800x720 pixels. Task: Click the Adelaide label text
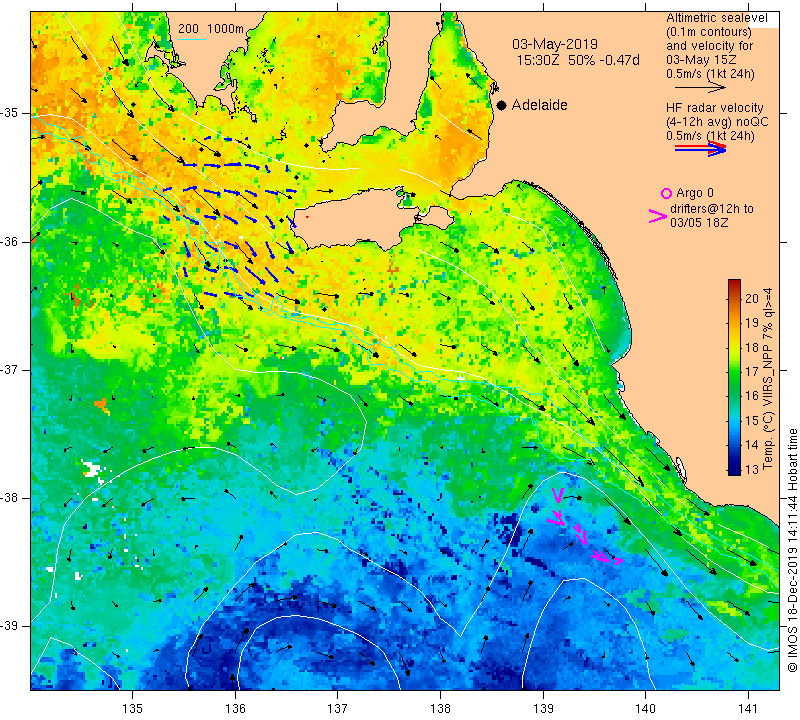point(539,105)
